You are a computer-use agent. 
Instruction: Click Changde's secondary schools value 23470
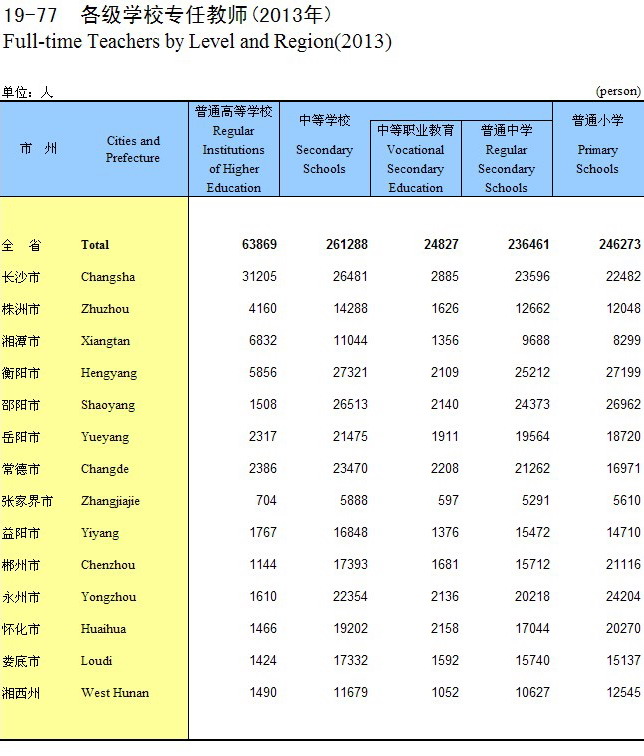pyautogui.click(x=350, y=468)
